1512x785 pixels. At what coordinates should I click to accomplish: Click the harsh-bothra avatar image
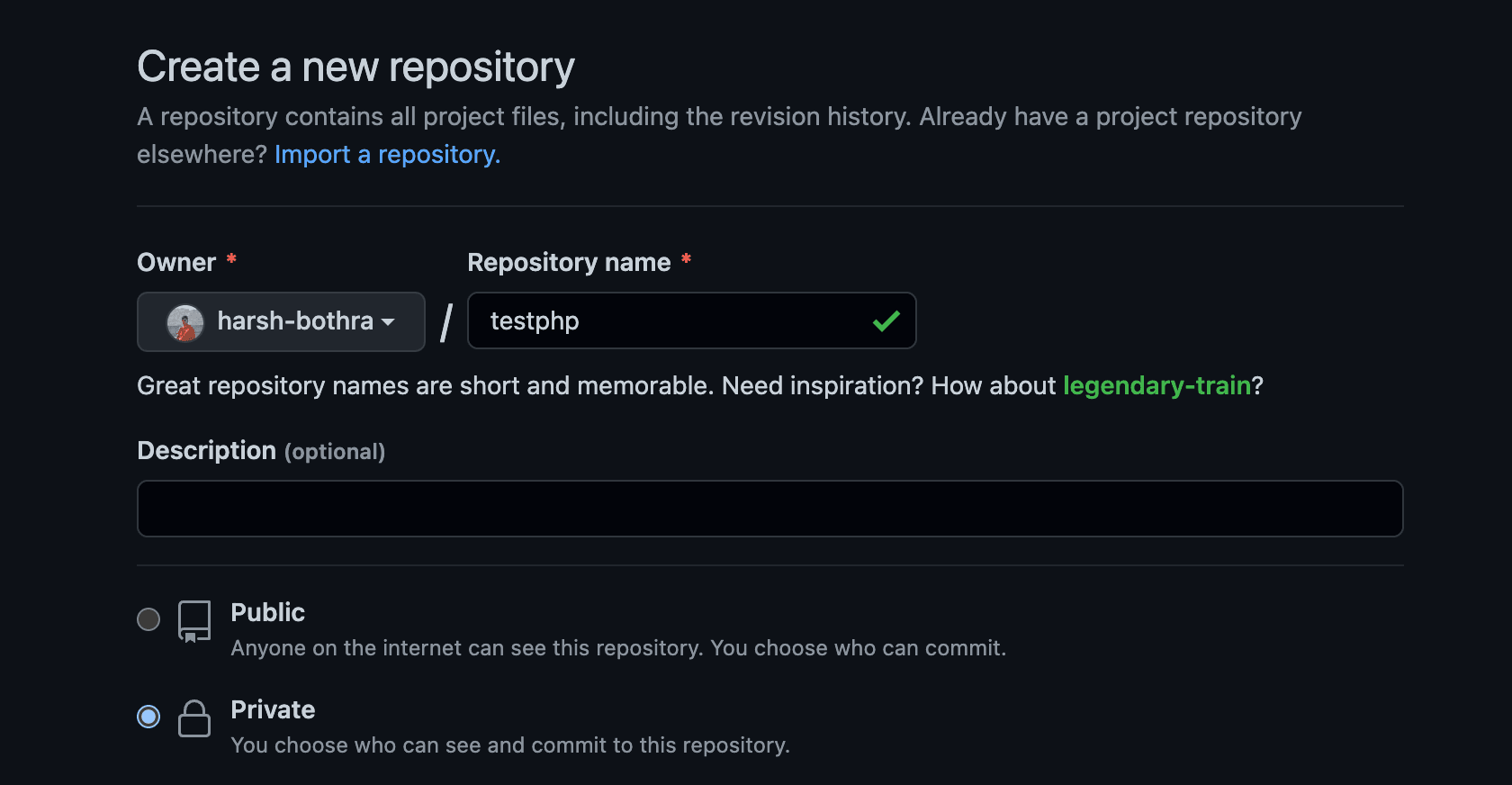click(185, 322)
